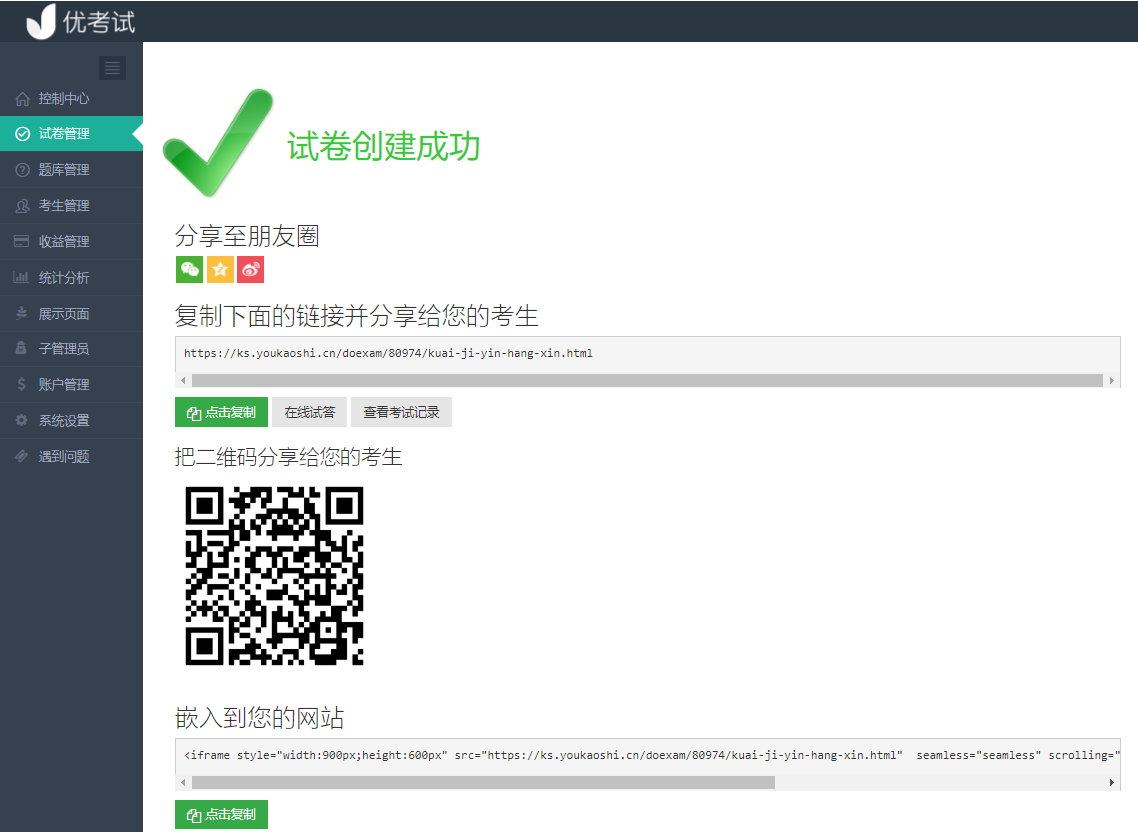The width and height of the screenshot is (1138, 832).
Task: Click the link field horizontal scrollbar thumb
Action: click(x=647, y=380)
